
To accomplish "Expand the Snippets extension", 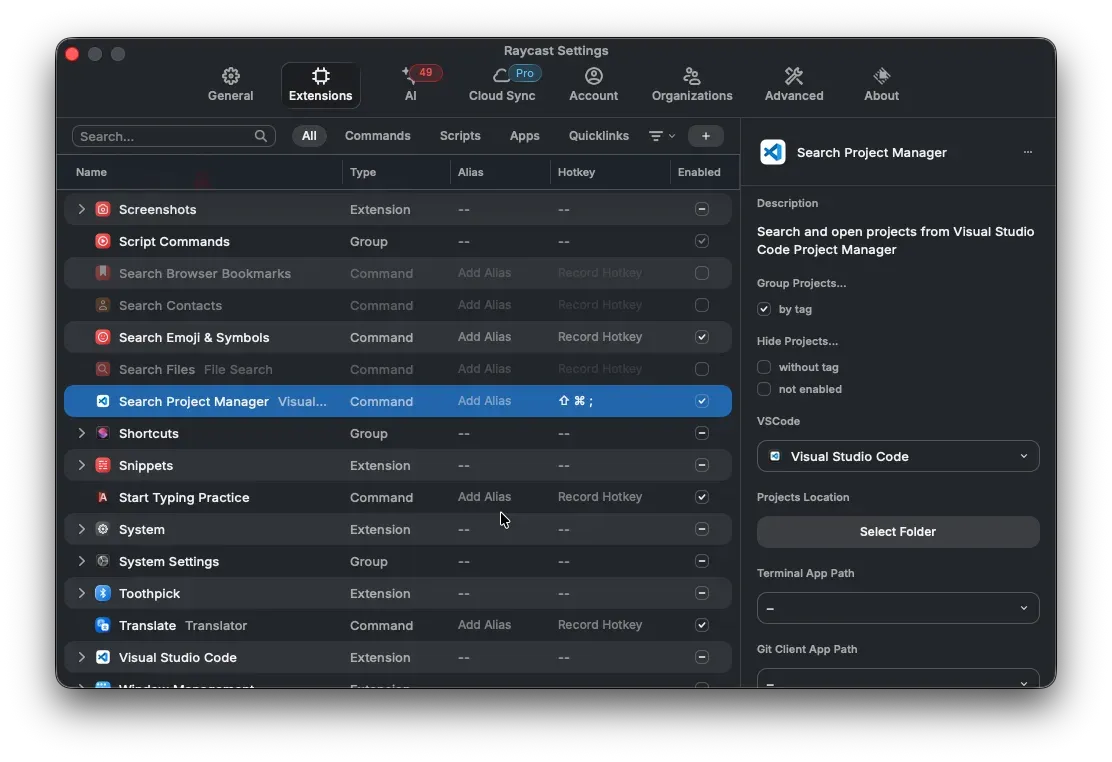I will point(82,465).
